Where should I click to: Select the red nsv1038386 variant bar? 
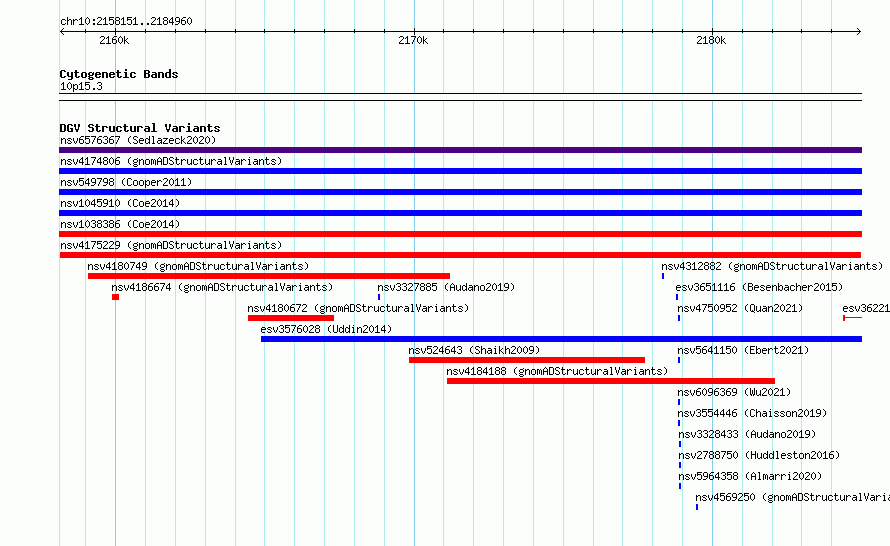[x=460, y=234]
